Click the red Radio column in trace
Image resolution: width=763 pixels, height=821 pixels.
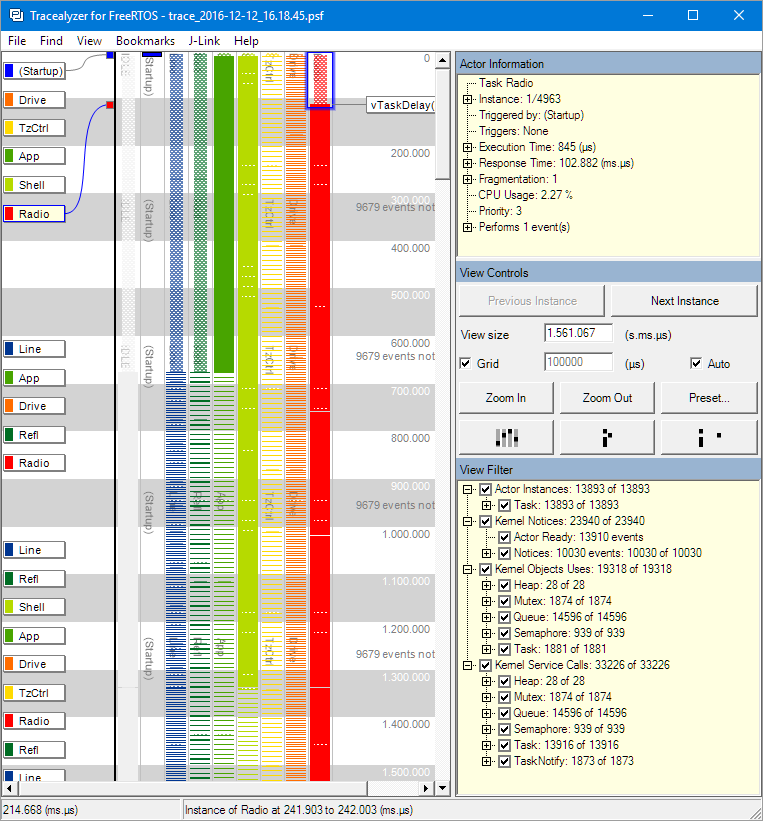point(320,400)
